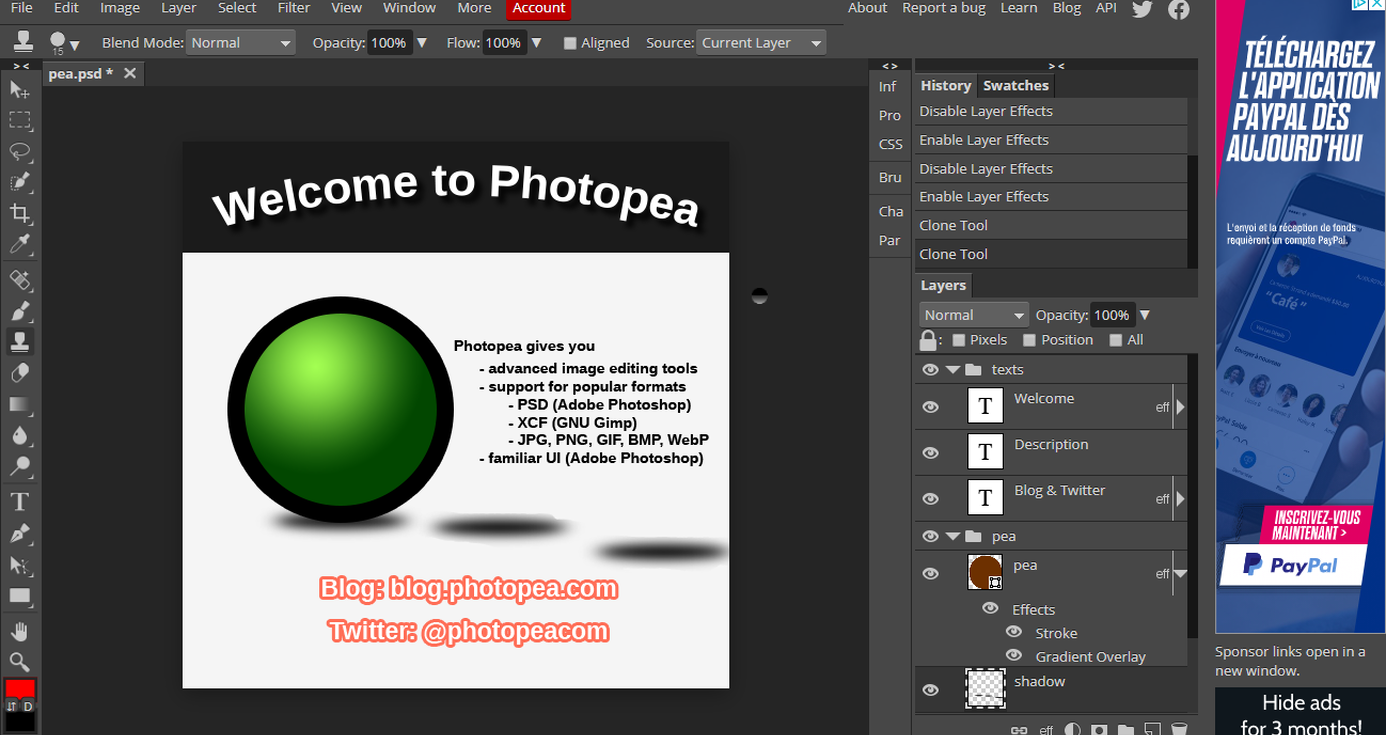The image size is (1386, 735).
Task: Open the Layer menu
Action: click(179, 8)
